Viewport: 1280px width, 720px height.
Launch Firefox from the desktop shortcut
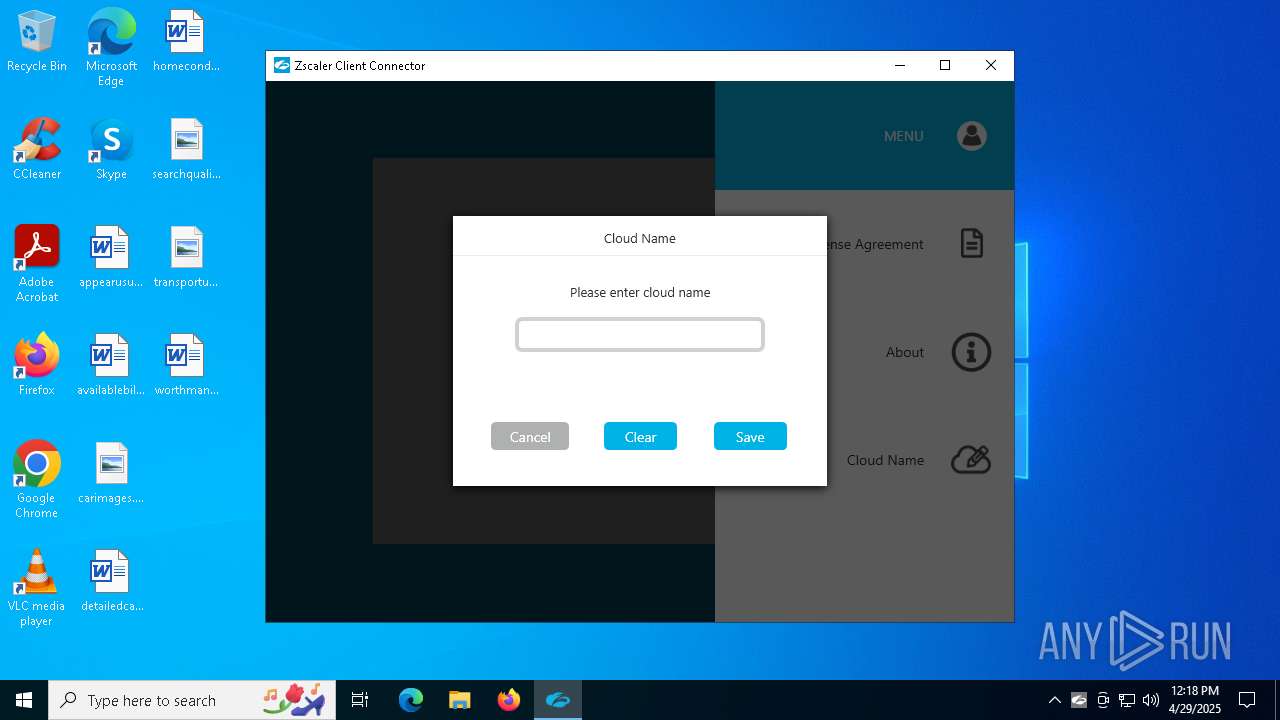(x=37, y=366)
